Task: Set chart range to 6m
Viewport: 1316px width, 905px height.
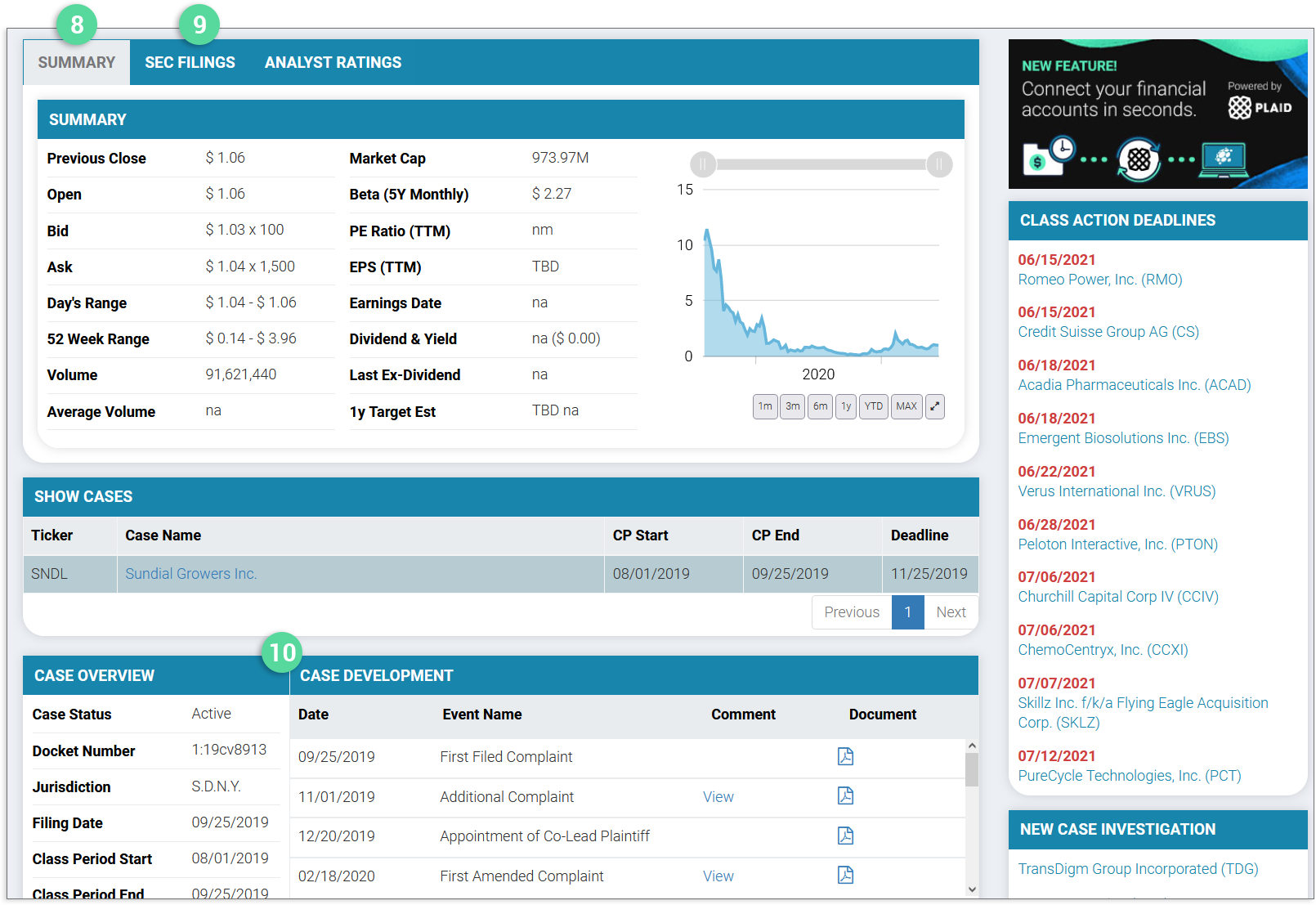Action: [820, 406]
